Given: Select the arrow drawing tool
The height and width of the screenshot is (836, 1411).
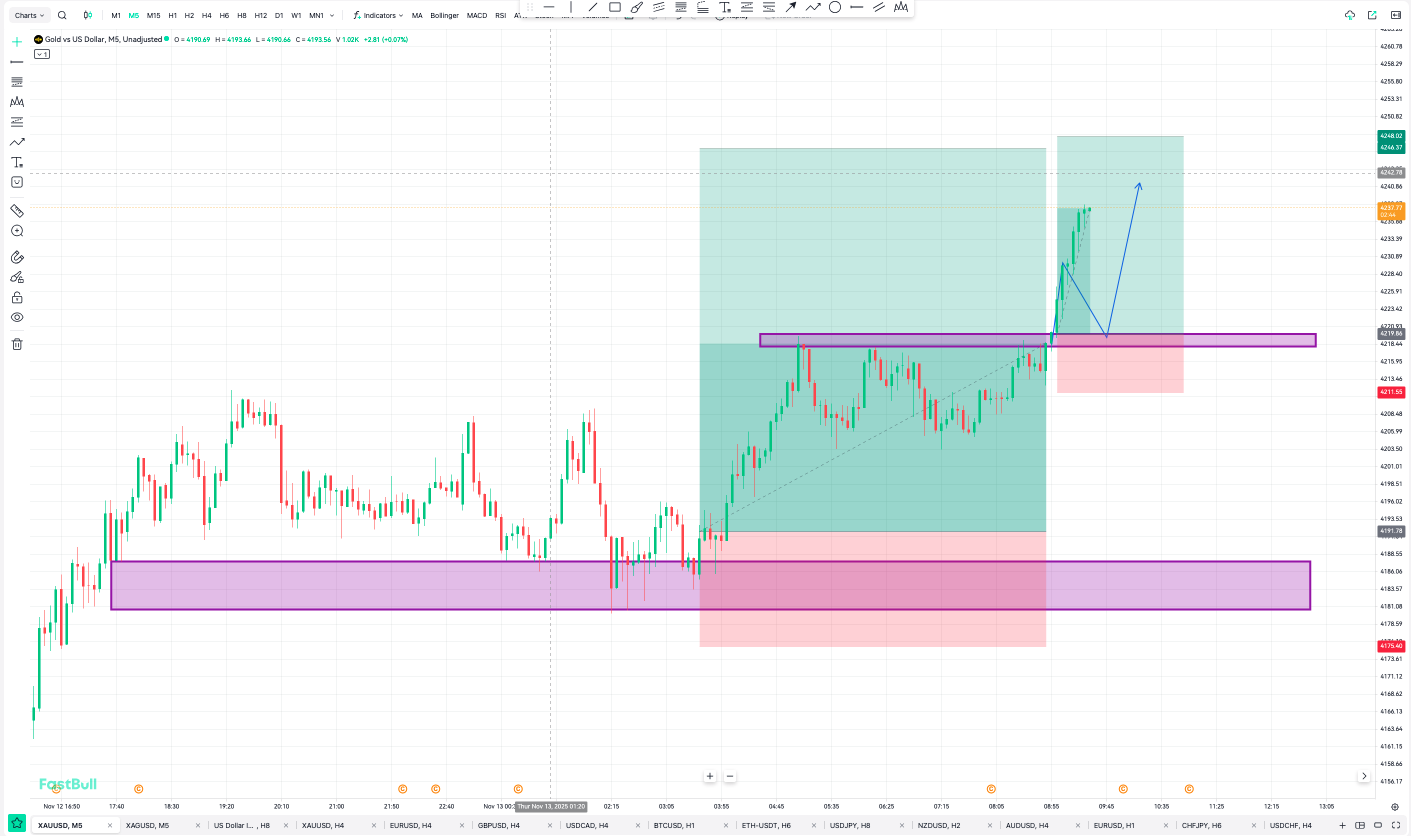Looking at the screenshot, I should coord(791,7).
